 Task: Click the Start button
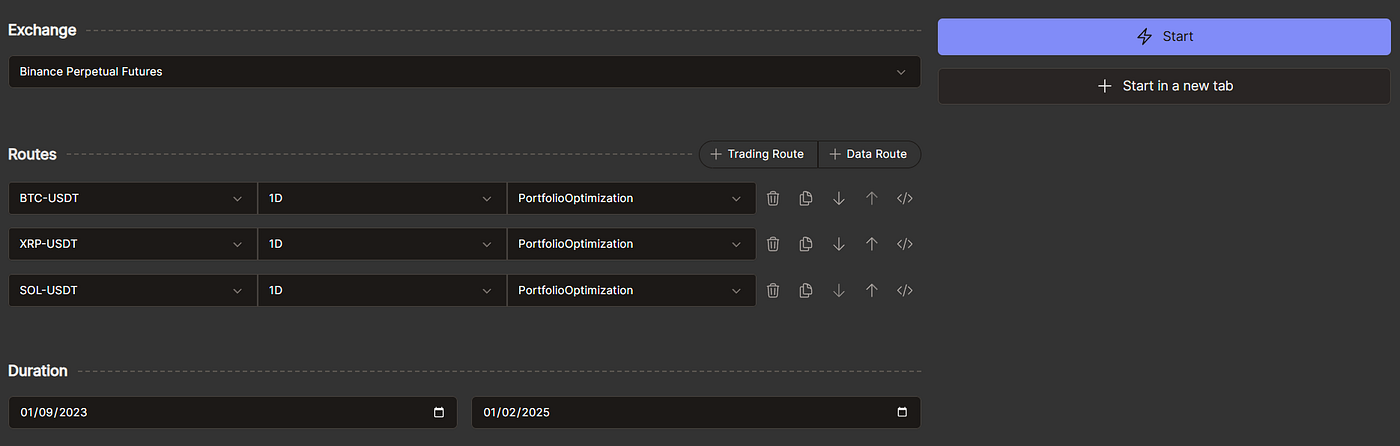tap(1164, 36)
